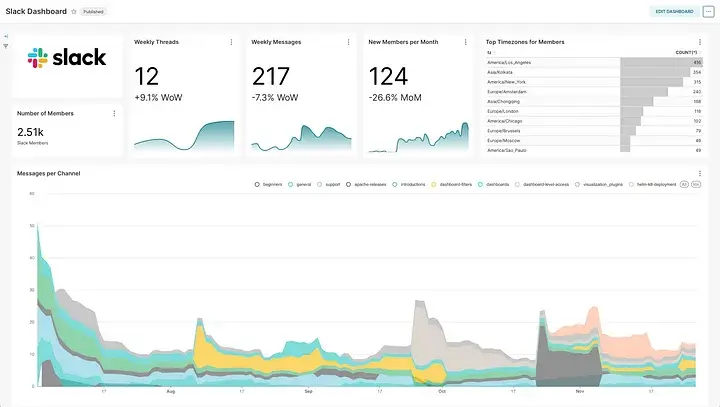
Task: Toggle the helm-k8-deployment legend series
Action: pyautogui.click(x=652, y=185)
